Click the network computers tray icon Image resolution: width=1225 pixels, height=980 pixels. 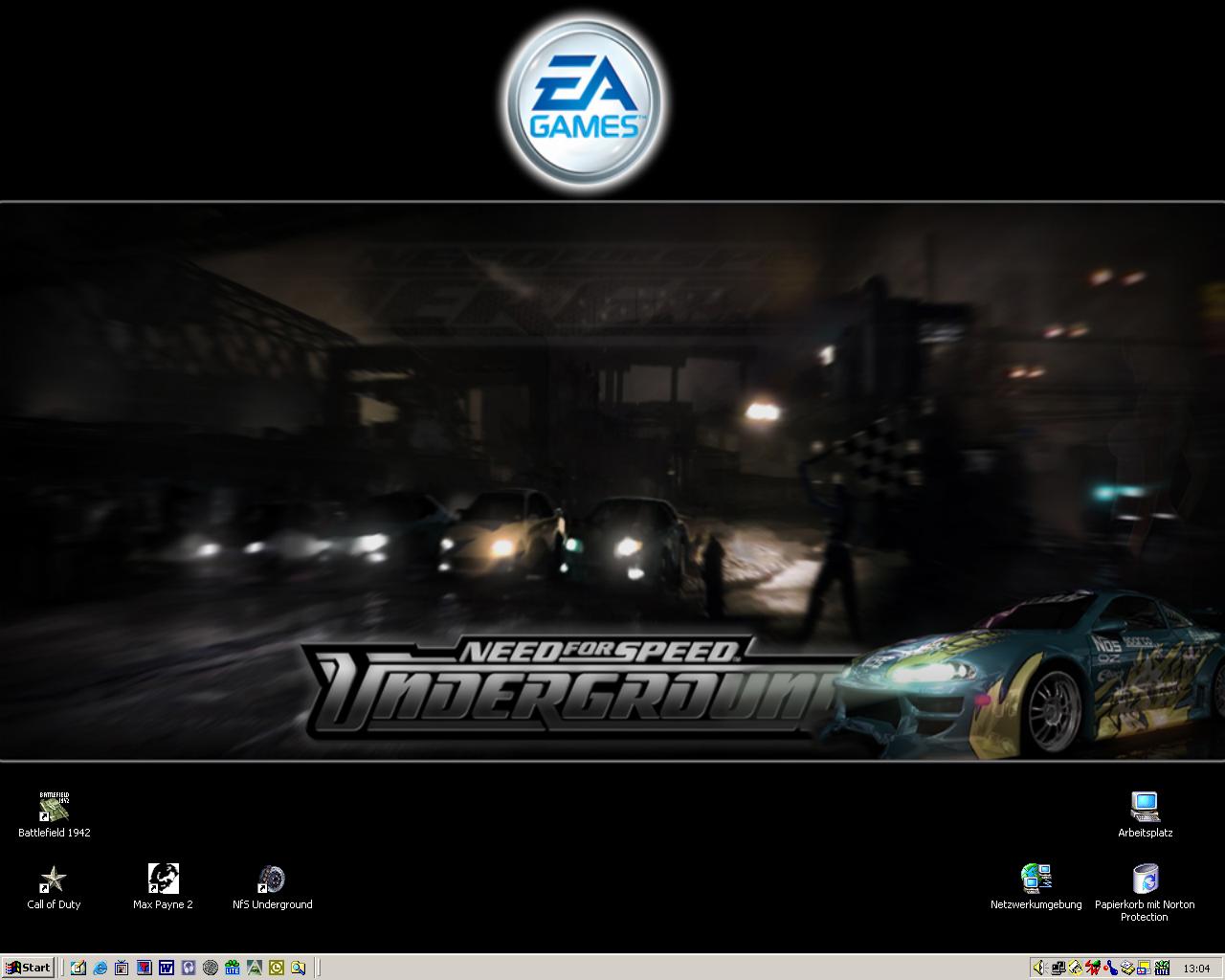pyautogui.click(x=1058, y=968)
